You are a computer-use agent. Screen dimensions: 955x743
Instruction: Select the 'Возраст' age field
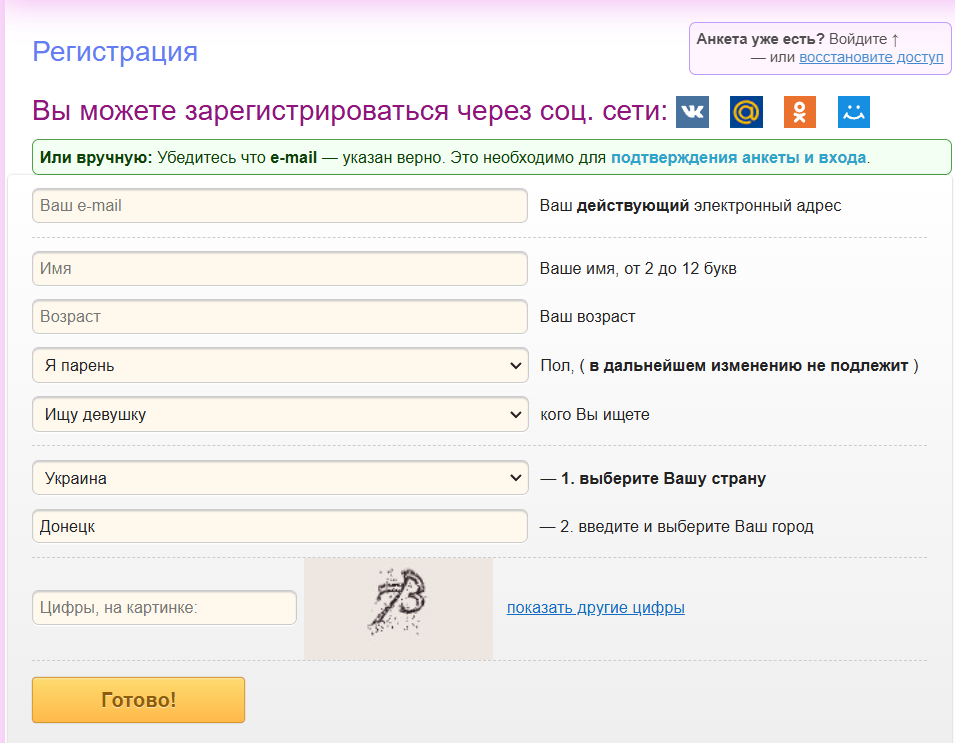click(279, 317)
